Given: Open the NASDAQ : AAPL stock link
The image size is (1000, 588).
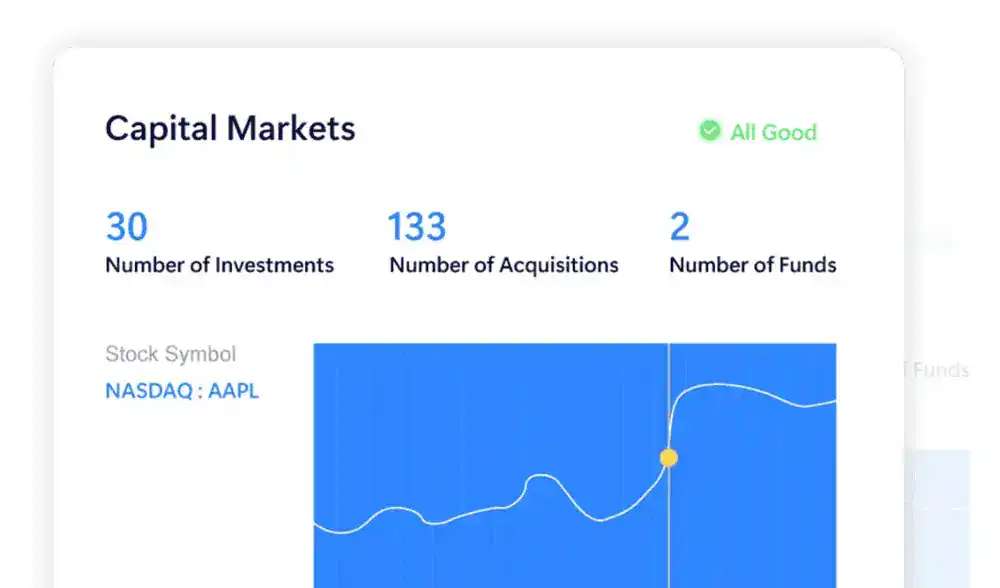Looking at the screenshot, I should 182,391.
